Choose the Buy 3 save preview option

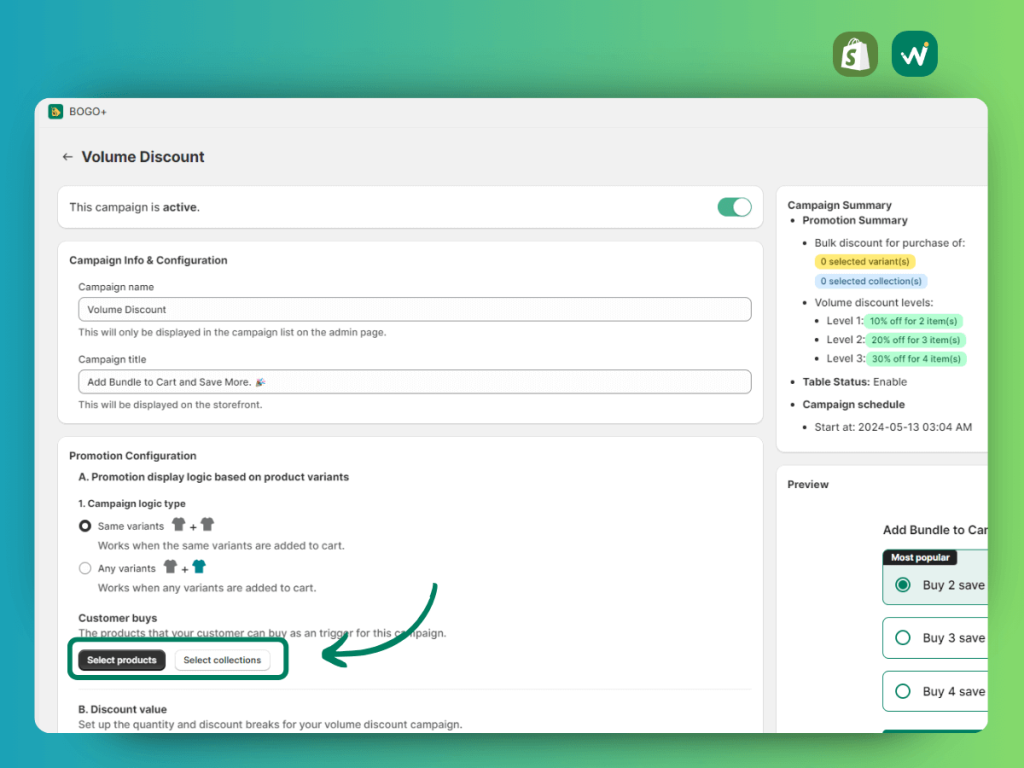tap(935, 638)
